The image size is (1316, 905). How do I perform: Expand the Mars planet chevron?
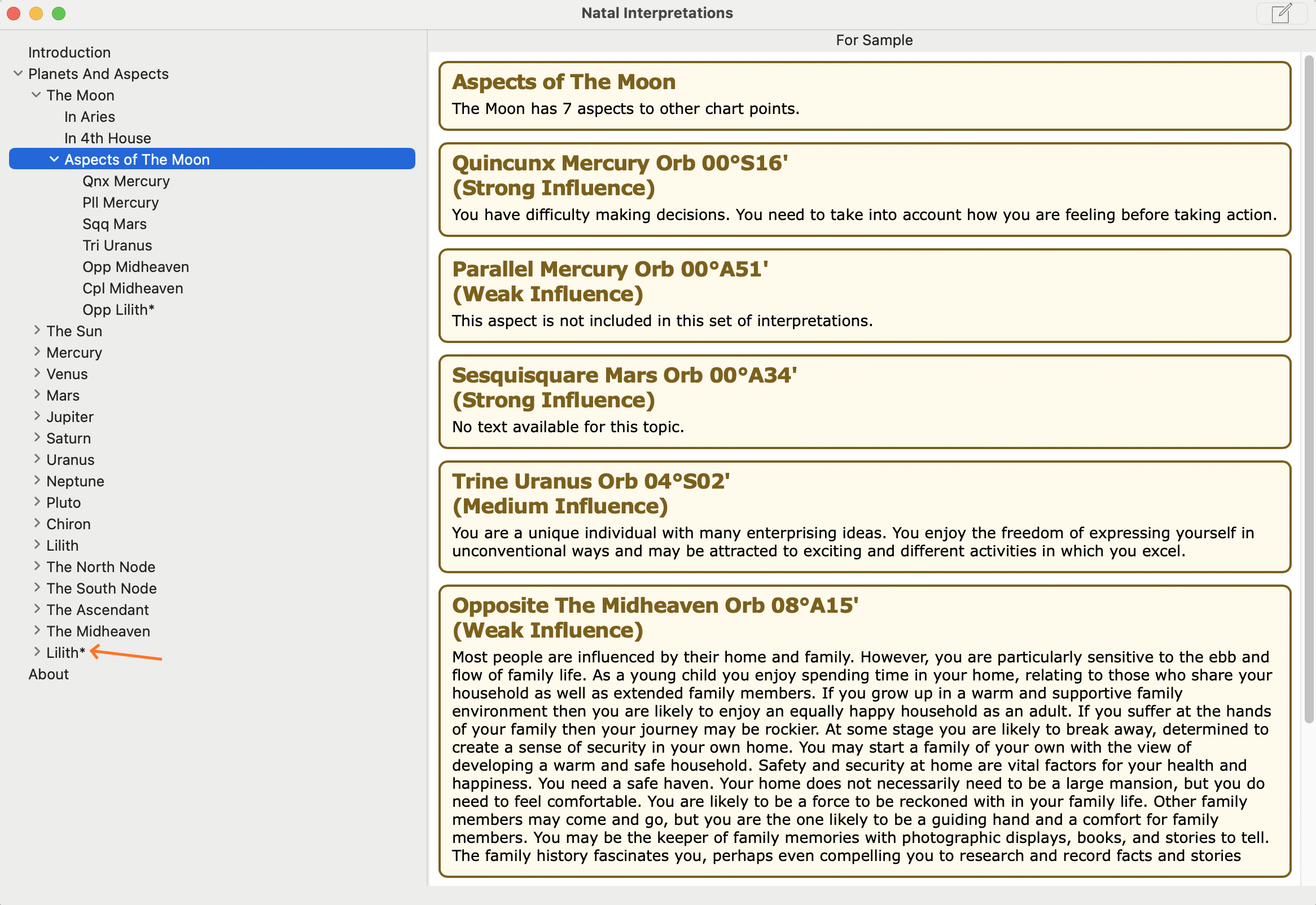[x=37, y=394]
